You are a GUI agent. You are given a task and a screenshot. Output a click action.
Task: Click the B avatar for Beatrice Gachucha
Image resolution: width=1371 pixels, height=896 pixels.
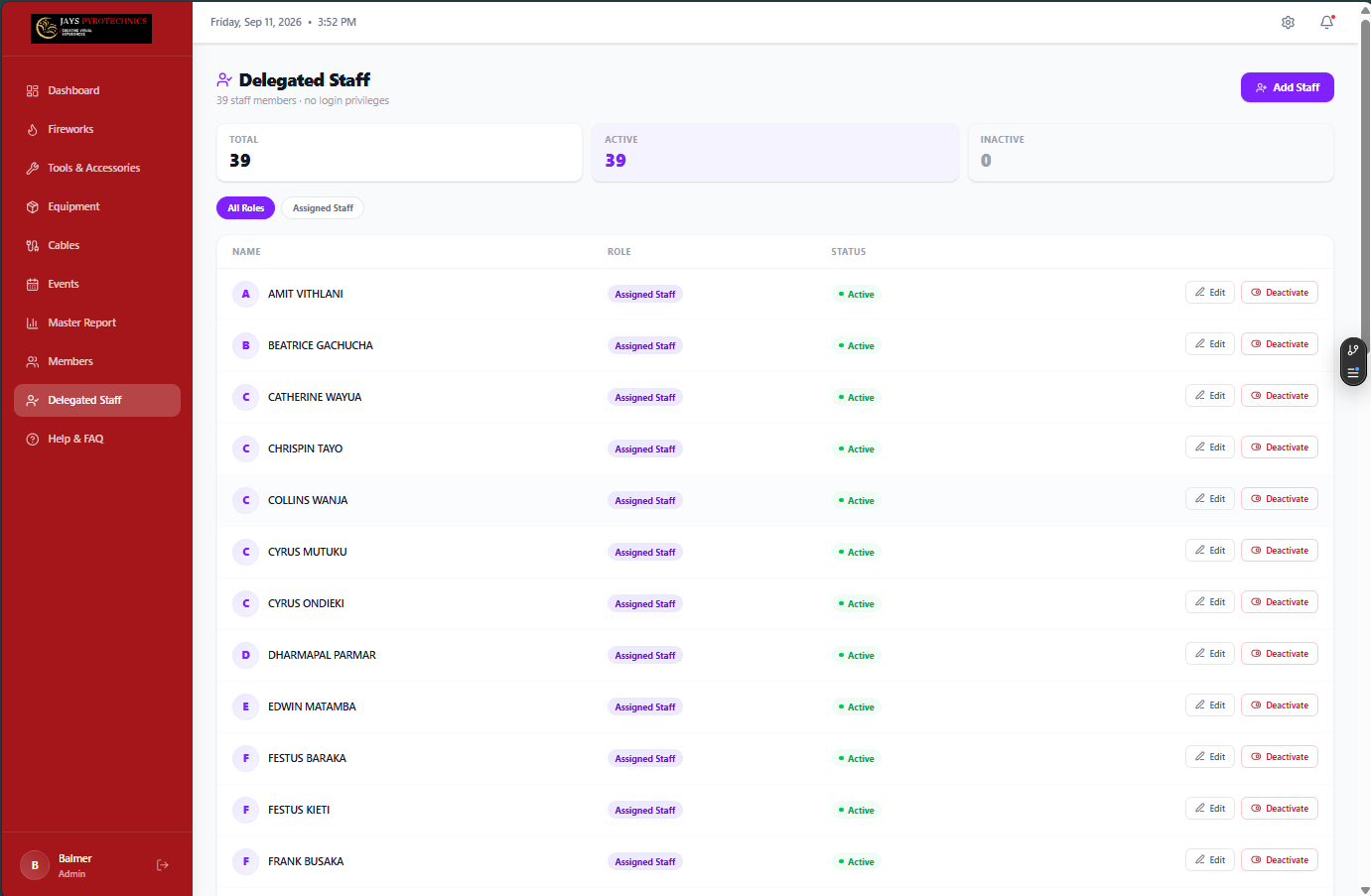coord(245,345)
